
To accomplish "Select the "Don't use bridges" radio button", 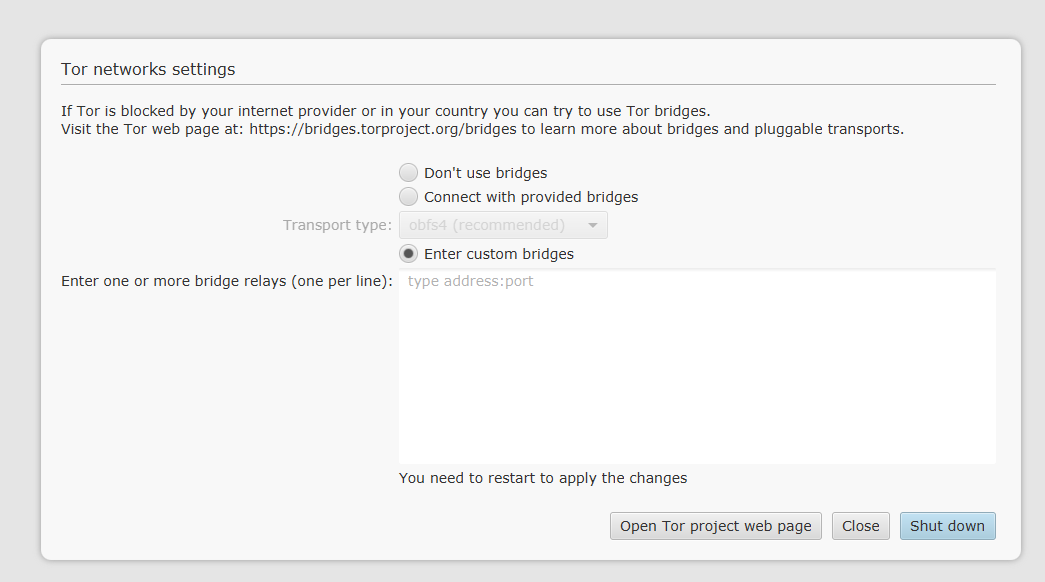I will [x=408, y=173].
